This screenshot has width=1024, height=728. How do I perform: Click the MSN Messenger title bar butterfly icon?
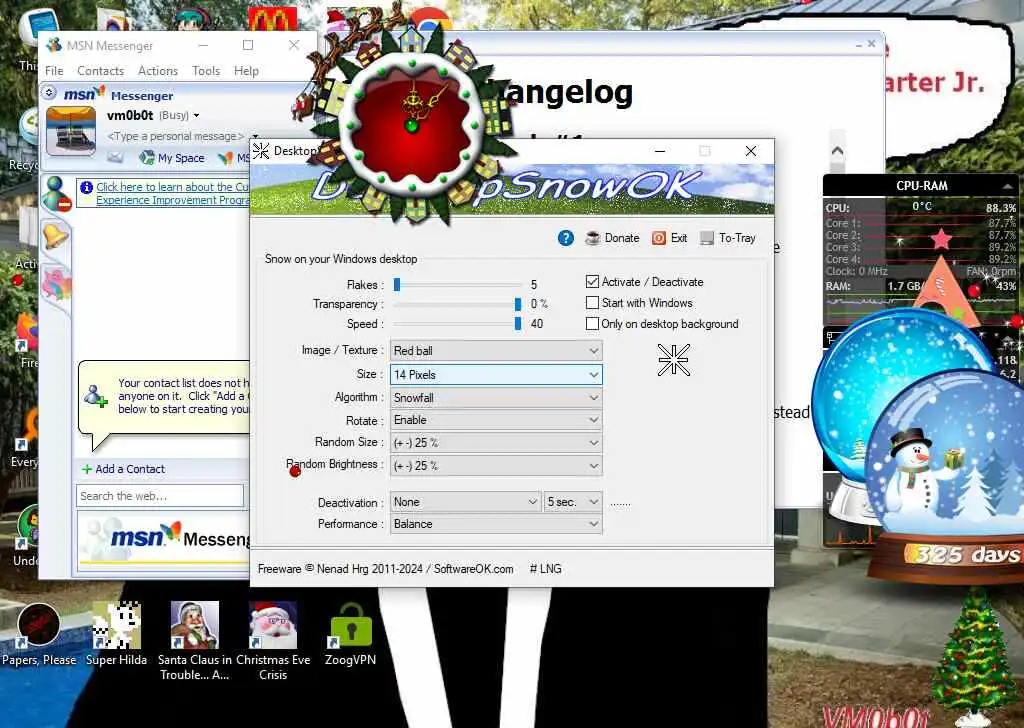pos(54,45)
